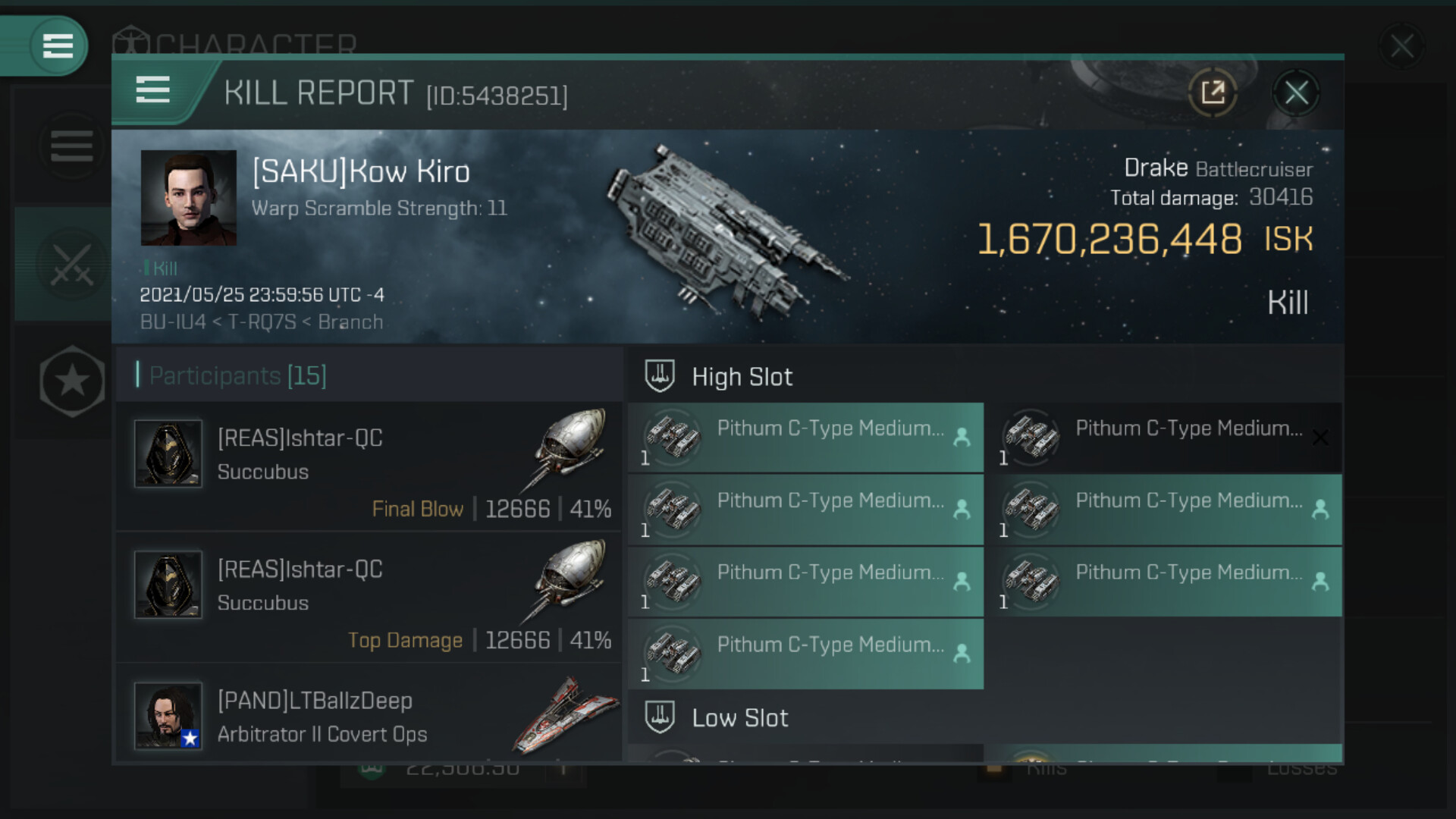Click the last high slot Pithum module
The width and height of the screenshot is (1456, 819).
point(805,654)
